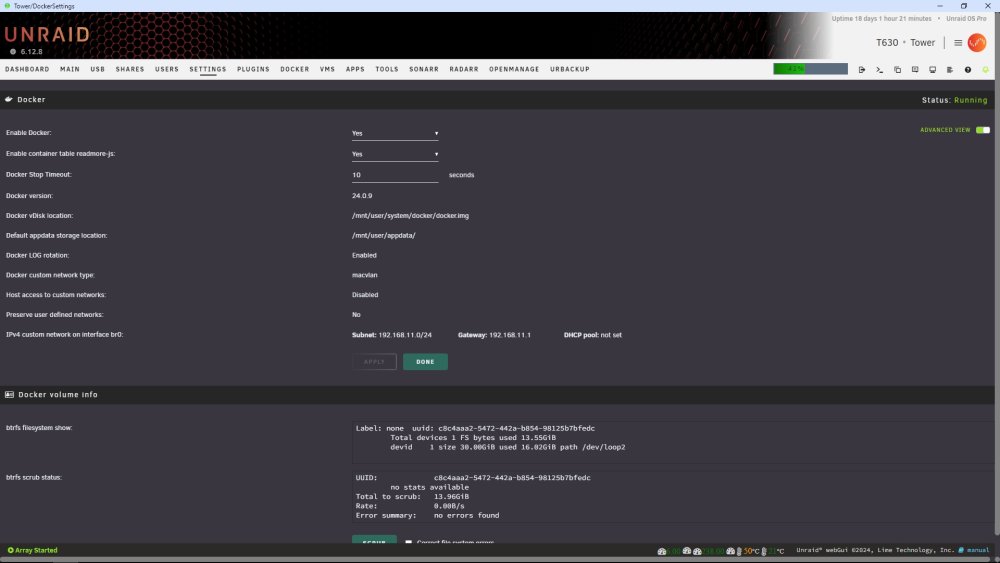Open the Tools tab
The image size is (1000, 563).
[386, 69]
